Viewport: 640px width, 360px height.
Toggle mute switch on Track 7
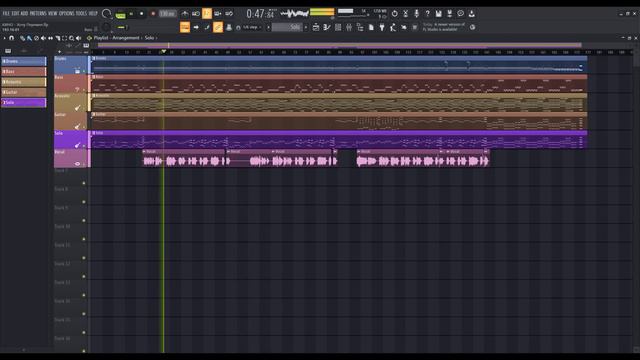(x=84, y=183)
